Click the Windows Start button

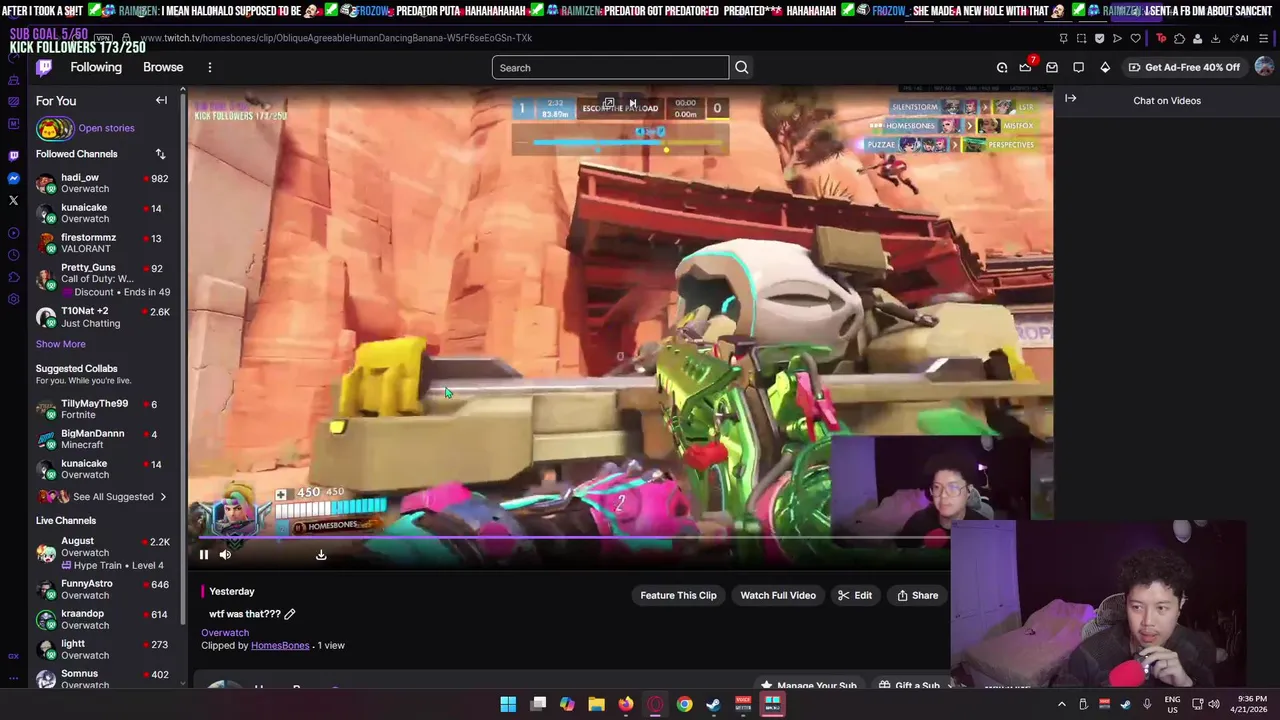[x=508, y=704]
